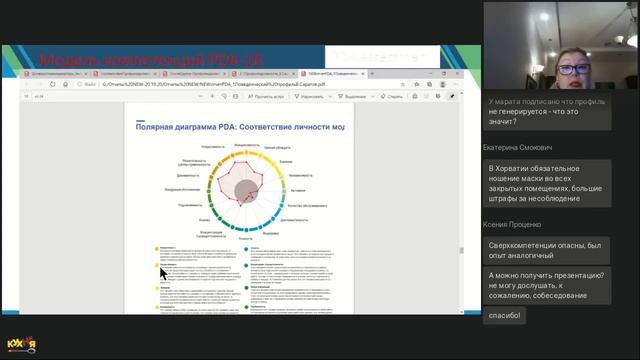Click the scrollbar down arrow of the PDF viewer
Viewport: 640px width, 360px height.
point(461,312)
